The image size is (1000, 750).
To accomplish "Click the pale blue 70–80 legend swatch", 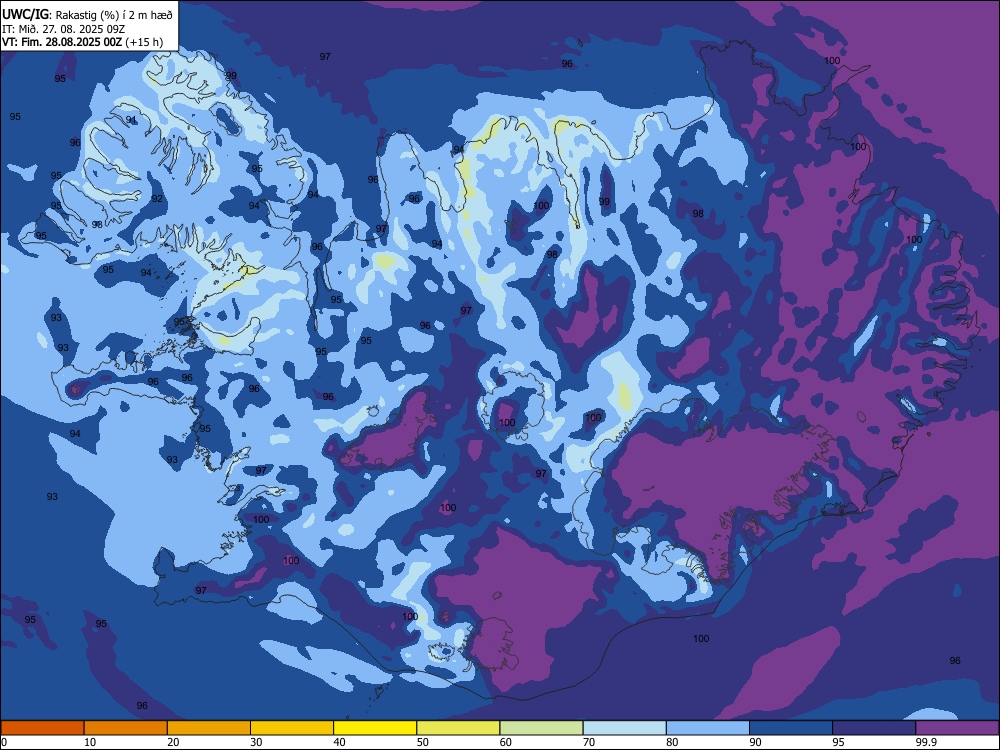I will (624, 728).
